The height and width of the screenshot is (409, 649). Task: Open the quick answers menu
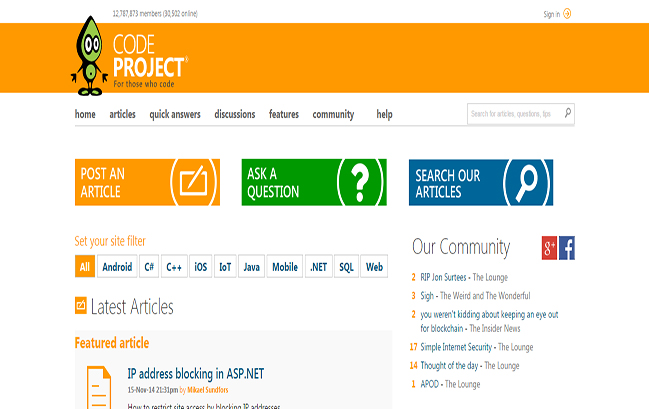click(175, 115)
